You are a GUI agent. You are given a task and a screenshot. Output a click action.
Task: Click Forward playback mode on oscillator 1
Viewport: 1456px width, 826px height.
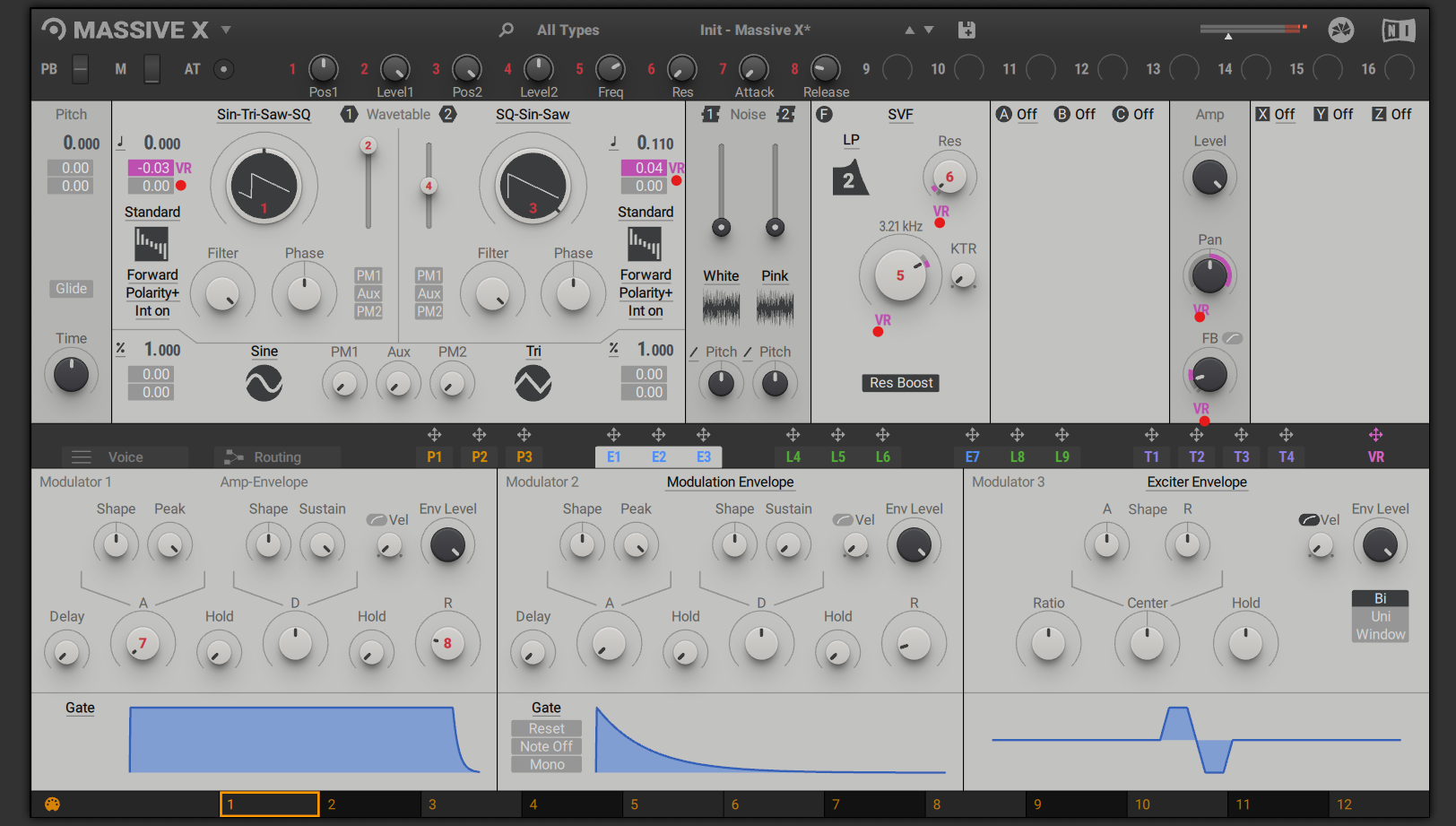pyautogui.click(x=152, y=274)
